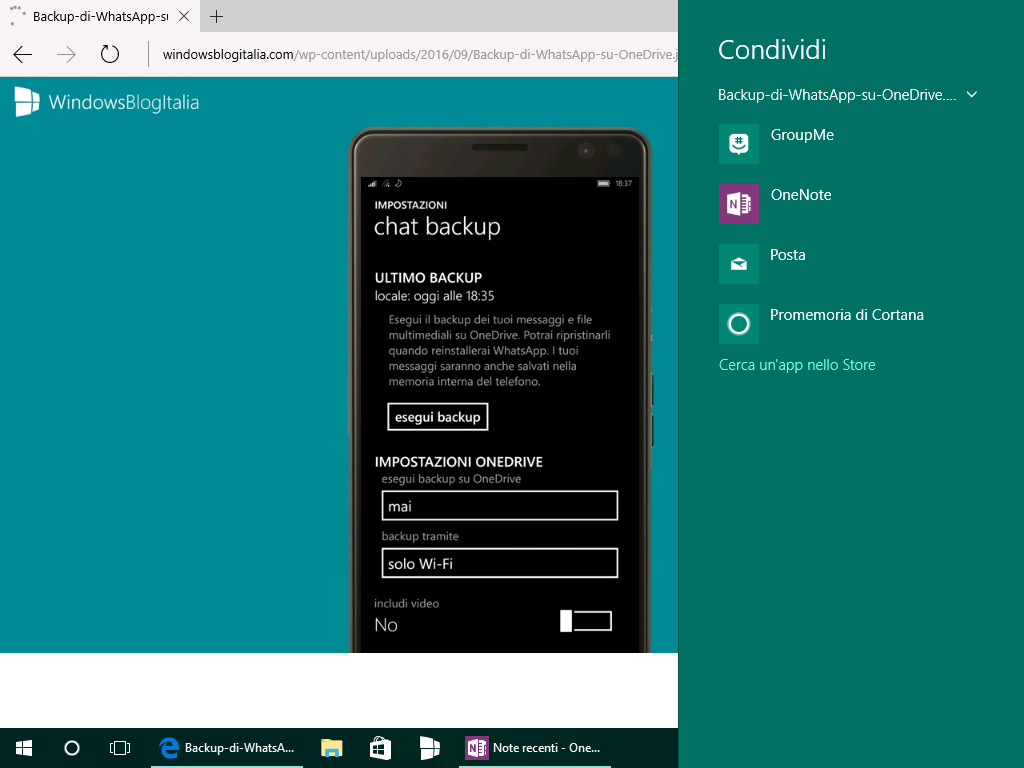Switch to Note recenti OneNote taskbar item
This screenshot has width=1024, height=768.
point(534,748)
